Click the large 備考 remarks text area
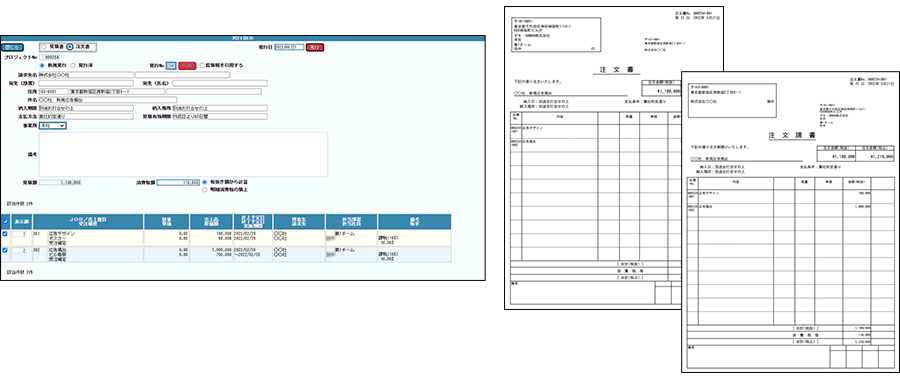900x380 pixels. click(183, 154)
